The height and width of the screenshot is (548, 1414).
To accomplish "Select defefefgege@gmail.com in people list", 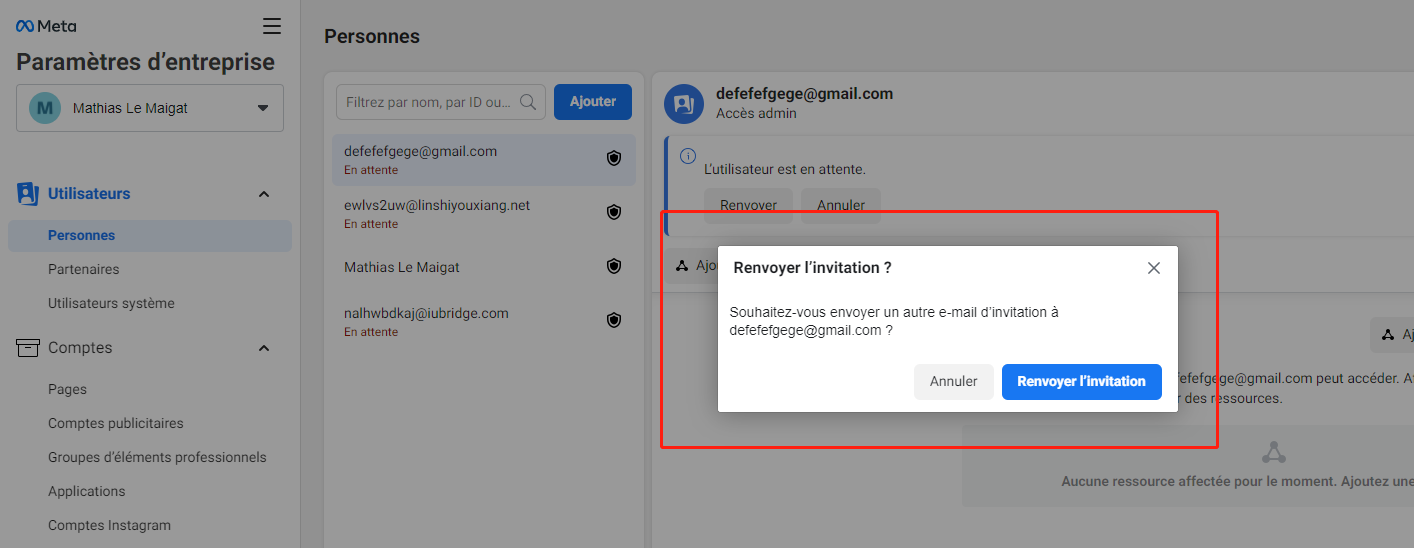I will 484,160.
